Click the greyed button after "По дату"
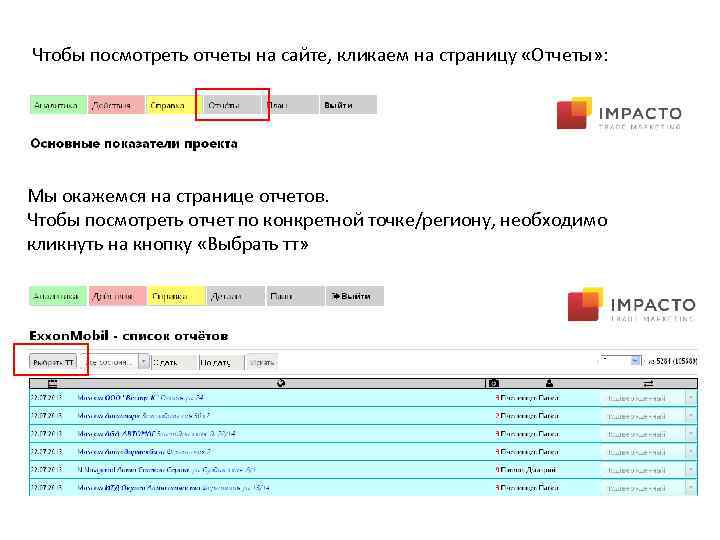Viewport: 720px width, 540px height. pyautogui.click(x=262, y=362)
